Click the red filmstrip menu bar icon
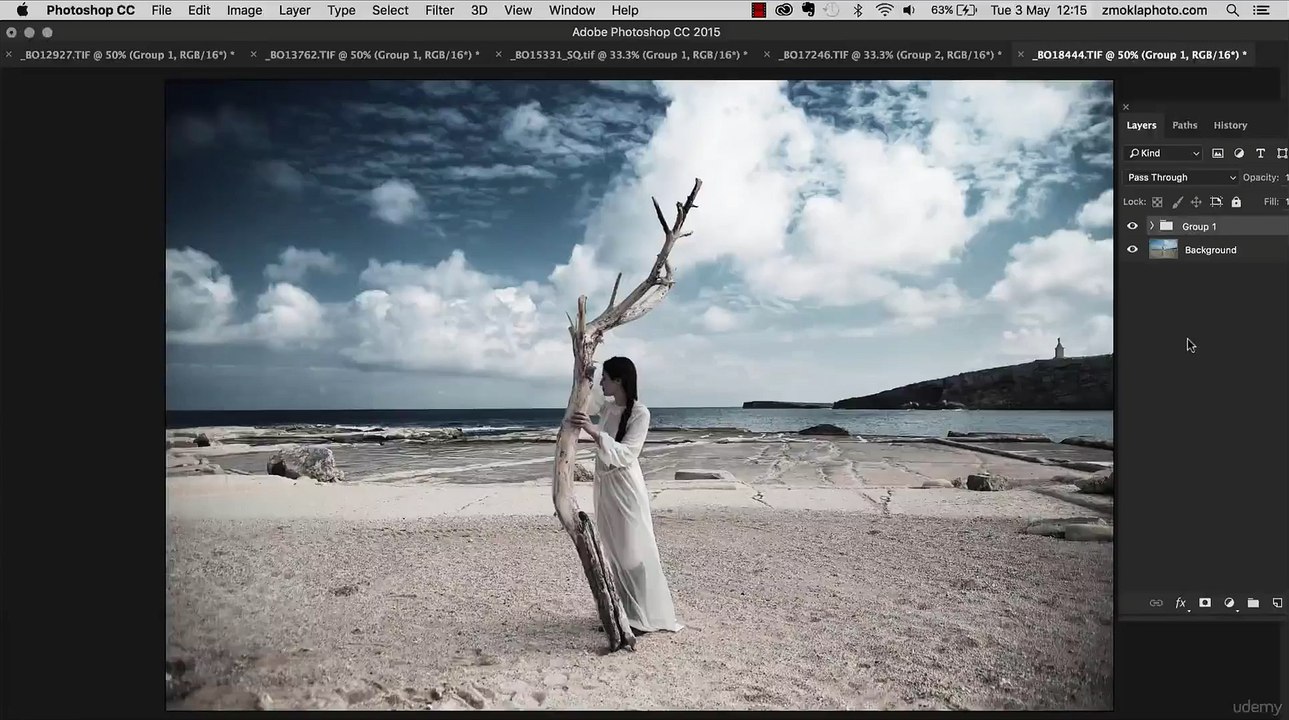Image resolution: width=1289 pixels, height=720 pixels. point(759,10)
